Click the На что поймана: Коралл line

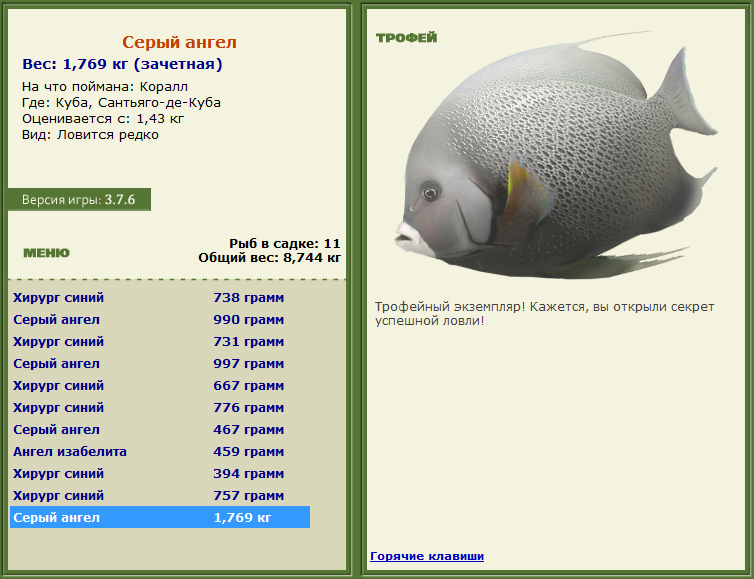[x=105, y=87]
